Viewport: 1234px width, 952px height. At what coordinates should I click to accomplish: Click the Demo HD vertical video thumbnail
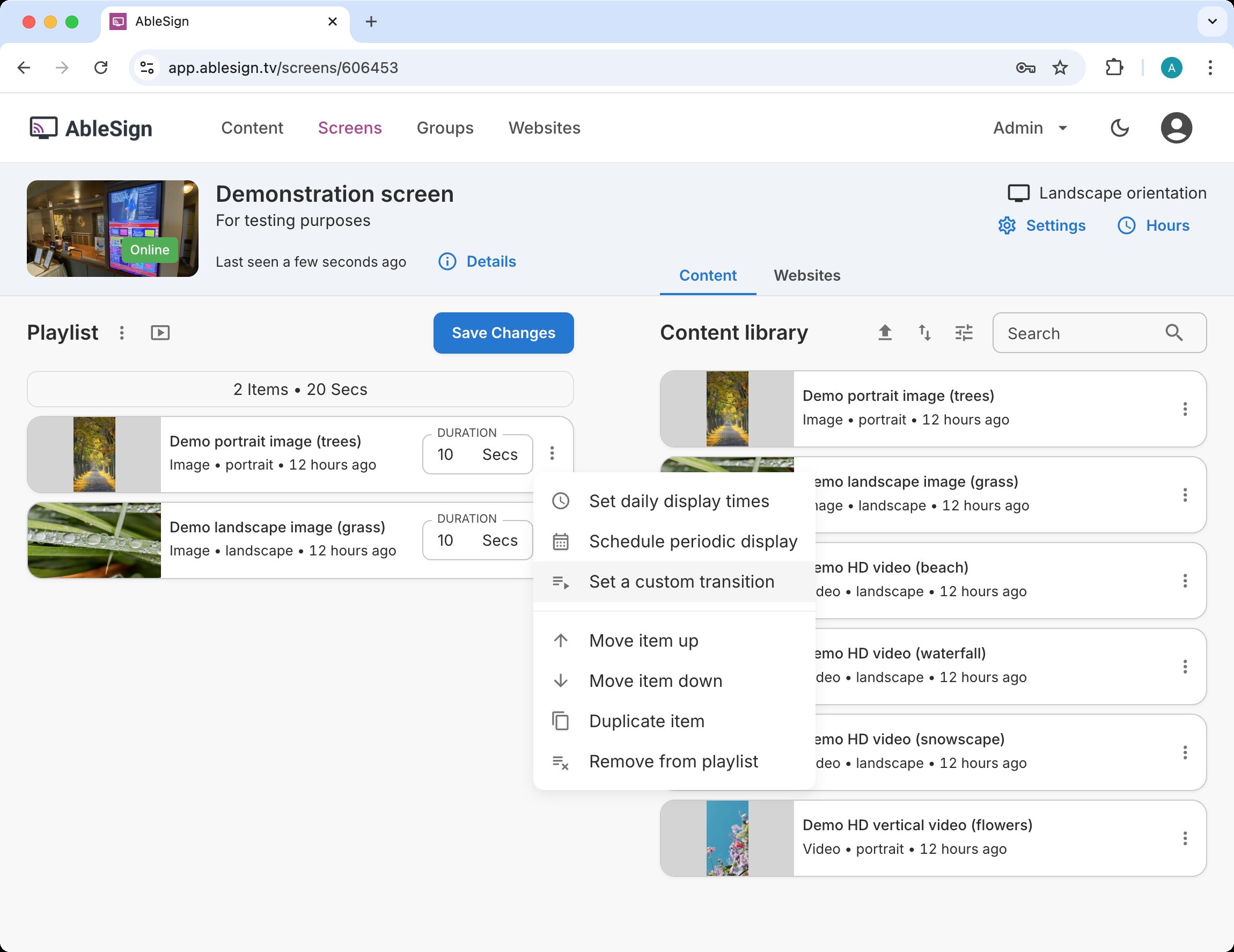pyautogui.click(x=726, y=838)
